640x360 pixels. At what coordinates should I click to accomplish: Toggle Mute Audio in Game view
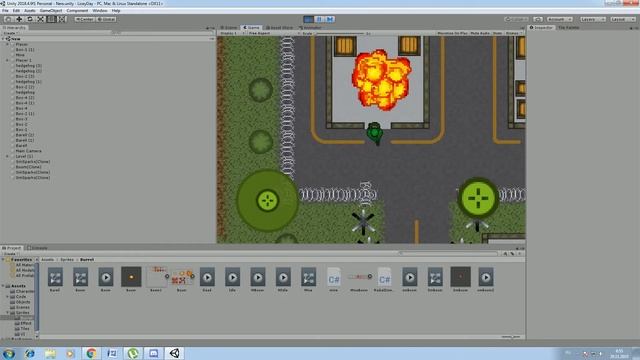[480, 33]
